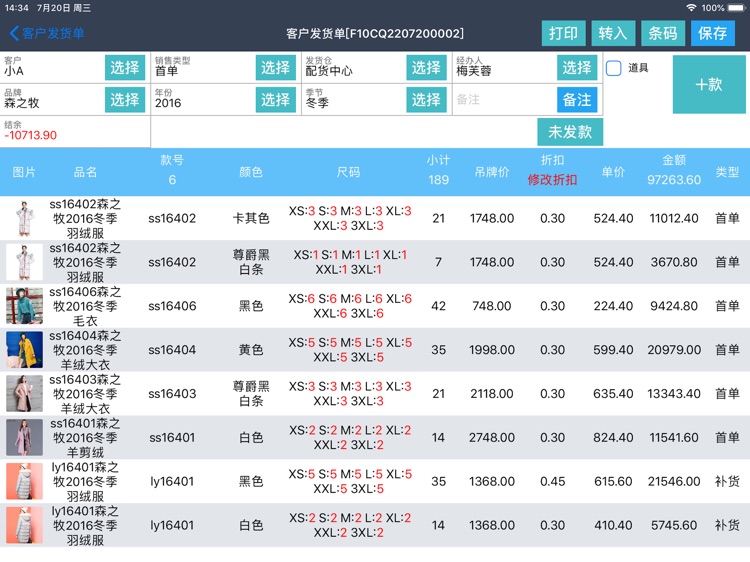This screenshot has height=562, width=750.
Task: Click color 黄色 cell
Action: 251,350
